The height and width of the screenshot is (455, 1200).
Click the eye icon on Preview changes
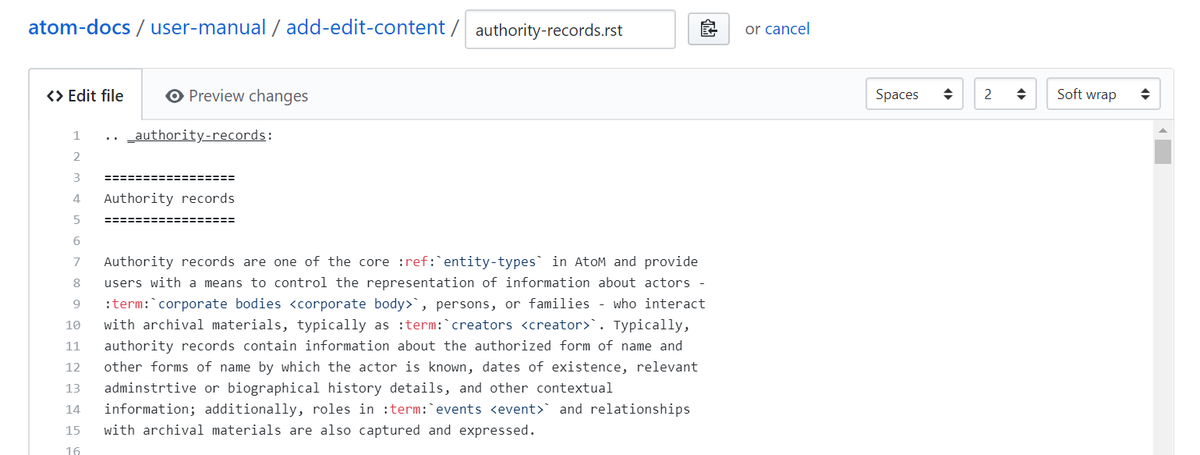(175, 96)
